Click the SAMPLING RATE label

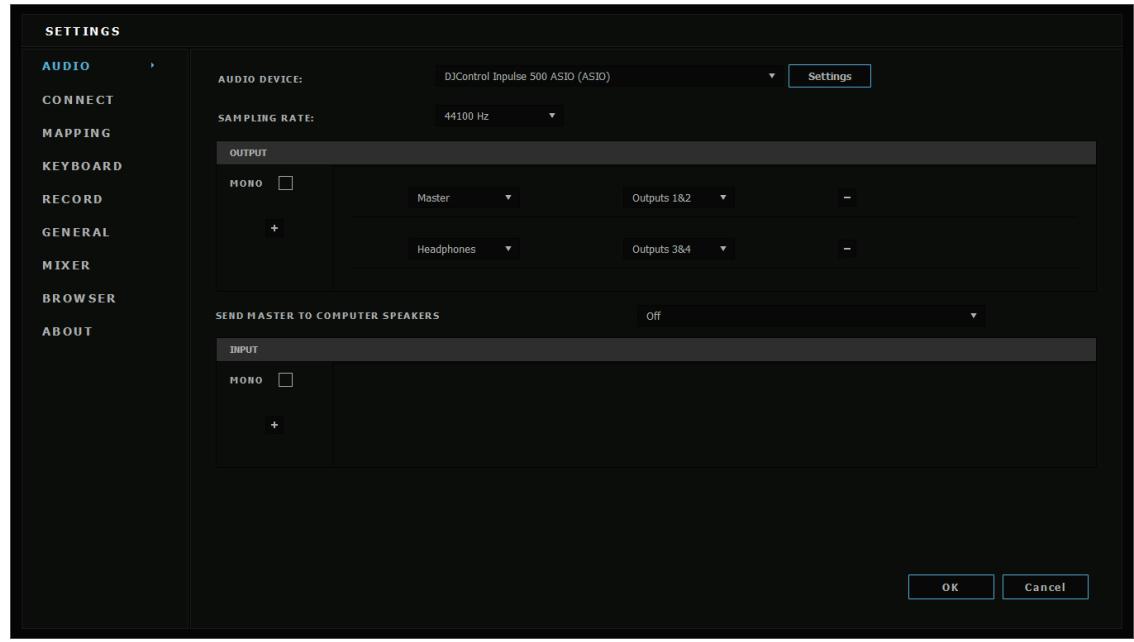(x=266, y=118)
